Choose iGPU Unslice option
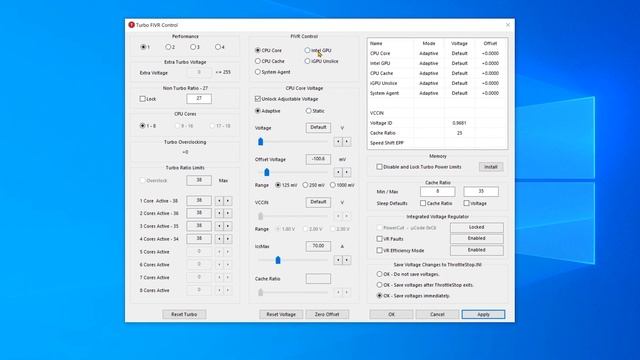Screen dimensions: 640x360 [x=307, y=61]
